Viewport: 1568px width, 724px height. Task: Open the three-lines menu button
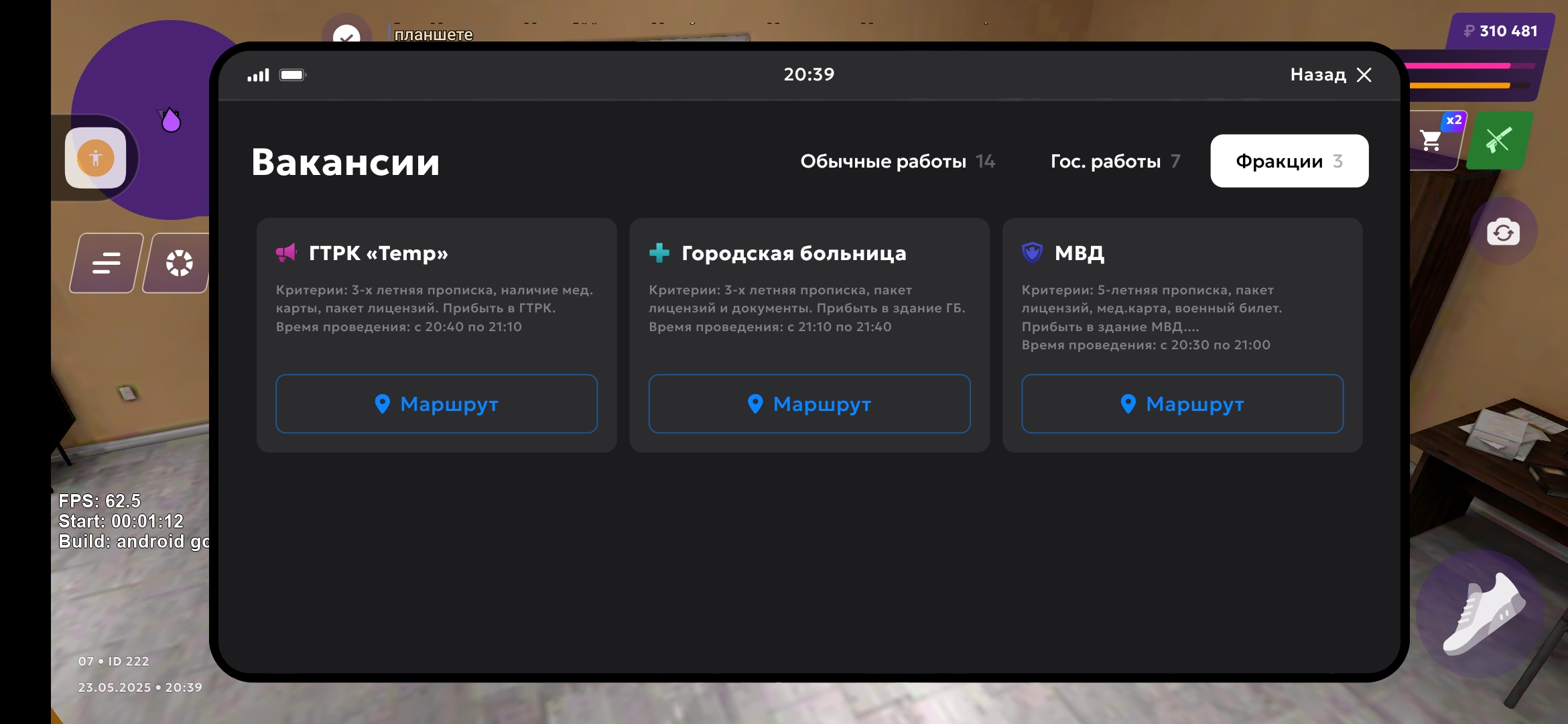[107, 263]
